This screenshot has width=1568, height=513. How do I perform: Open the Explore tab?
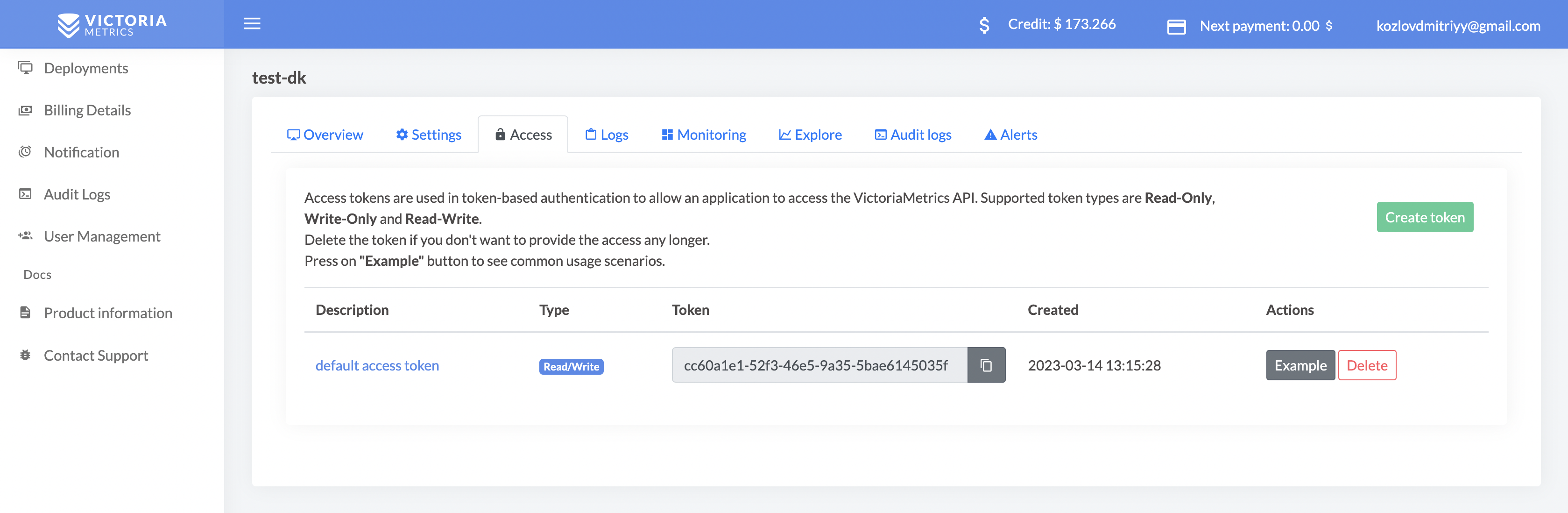tap(810, 134)
